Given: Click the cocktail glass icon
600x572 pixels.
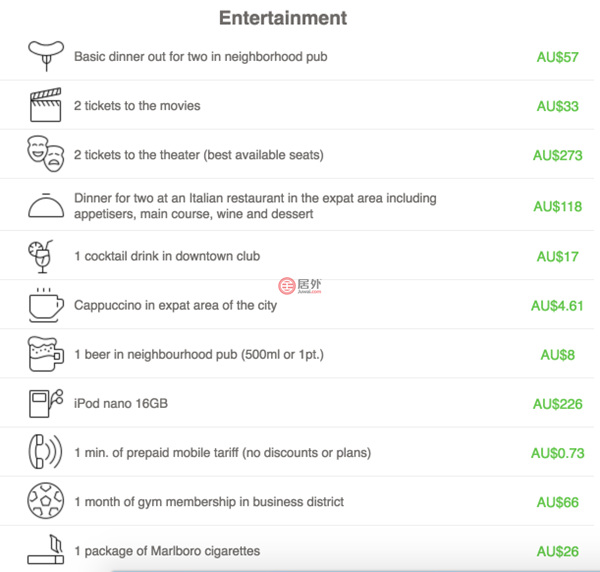Looking at the screenshot, I should pos(41,256).
